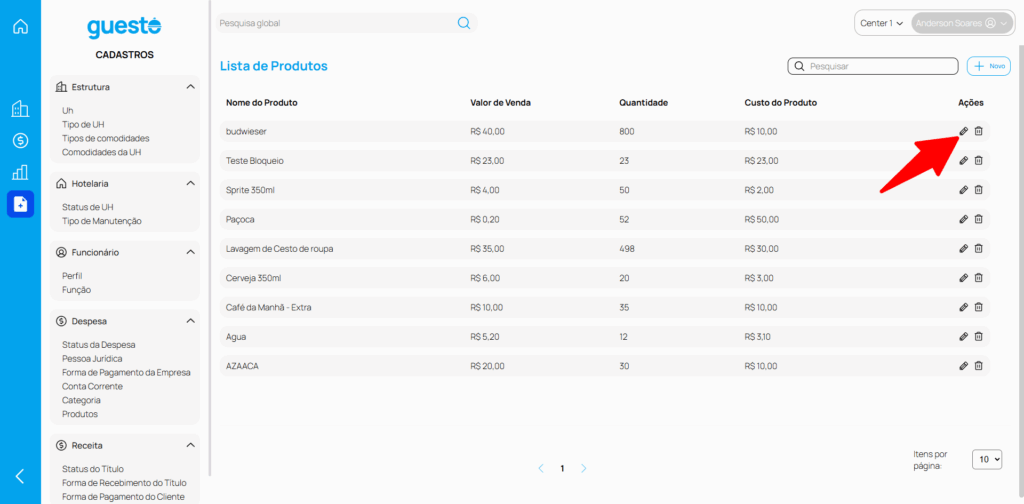Click the edit pencil for budwieser

click(964, 131)
